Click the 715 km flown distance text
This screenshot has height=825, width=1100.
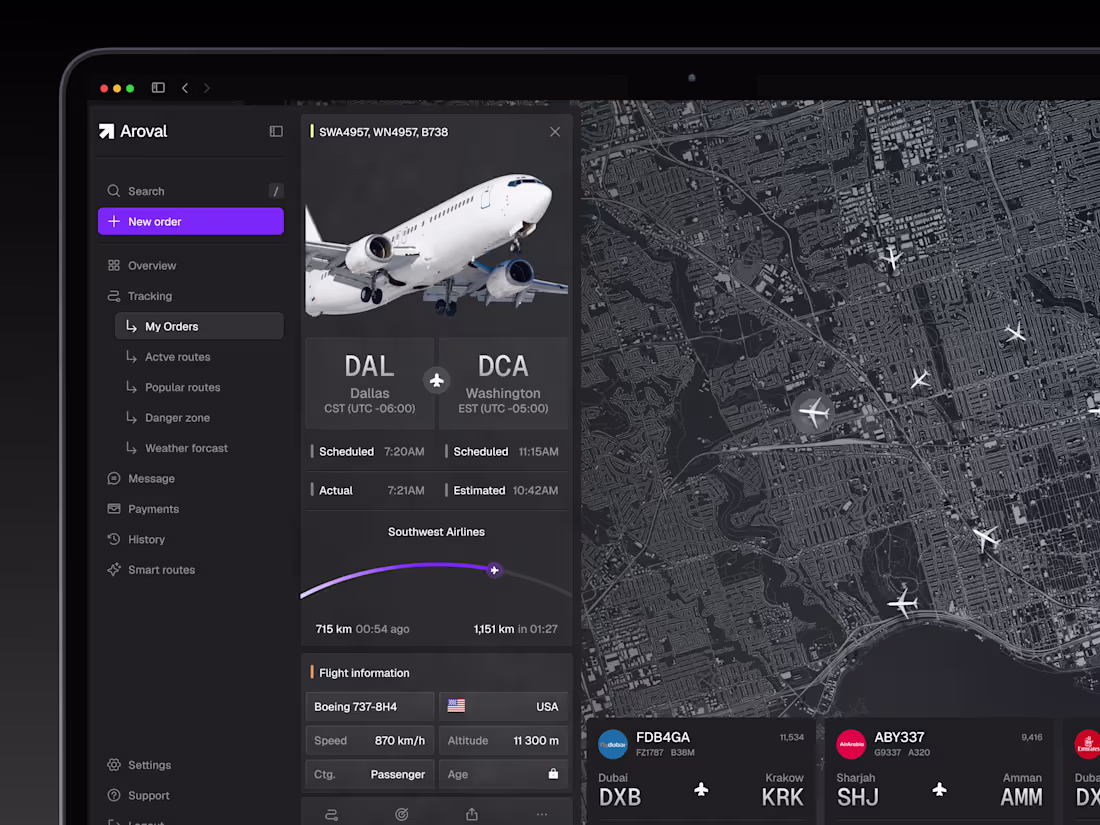pyautogui.click(x=333, y=629)
